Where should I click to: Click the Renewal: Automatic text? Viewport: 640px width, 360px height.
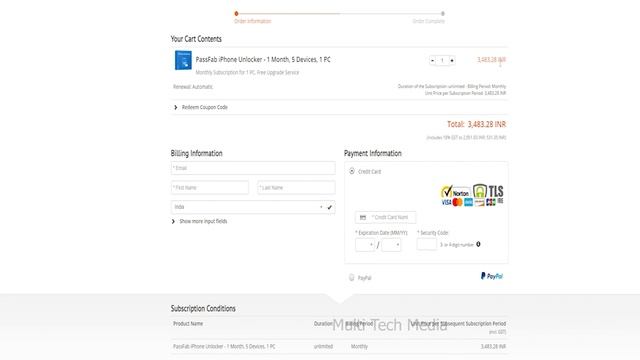[193, 87]
